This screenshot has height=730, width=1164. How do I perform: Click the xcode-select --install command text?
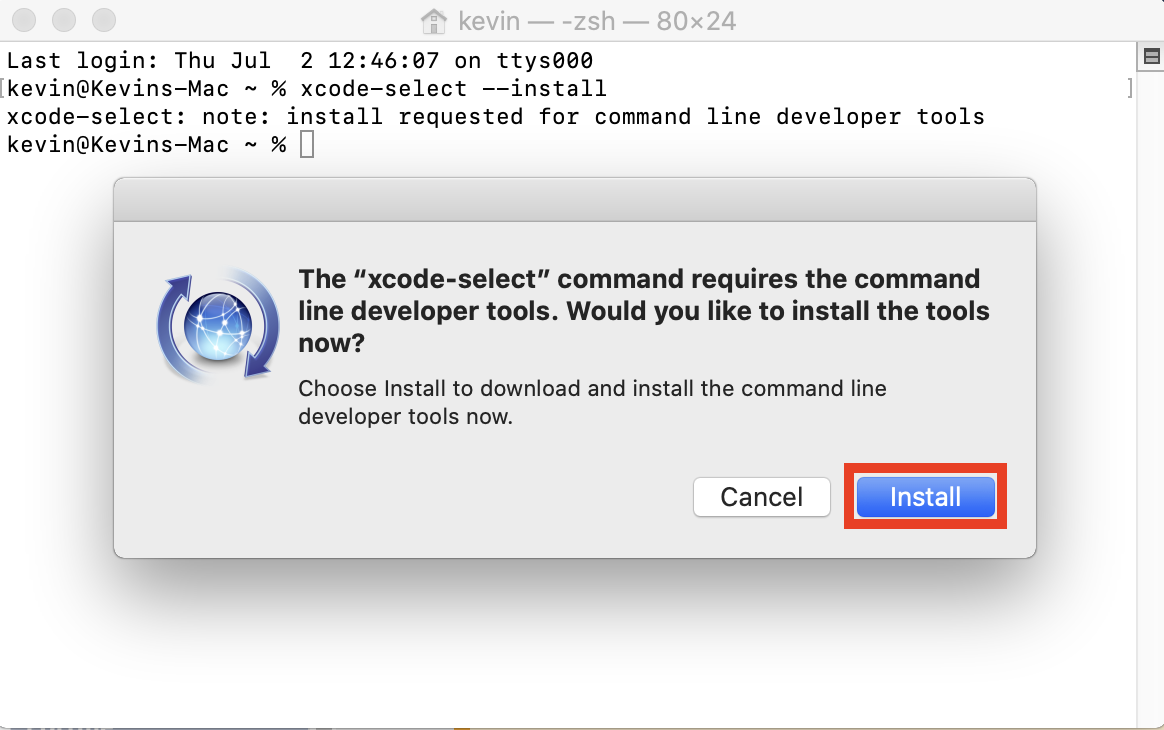click(x=454, y=88)
